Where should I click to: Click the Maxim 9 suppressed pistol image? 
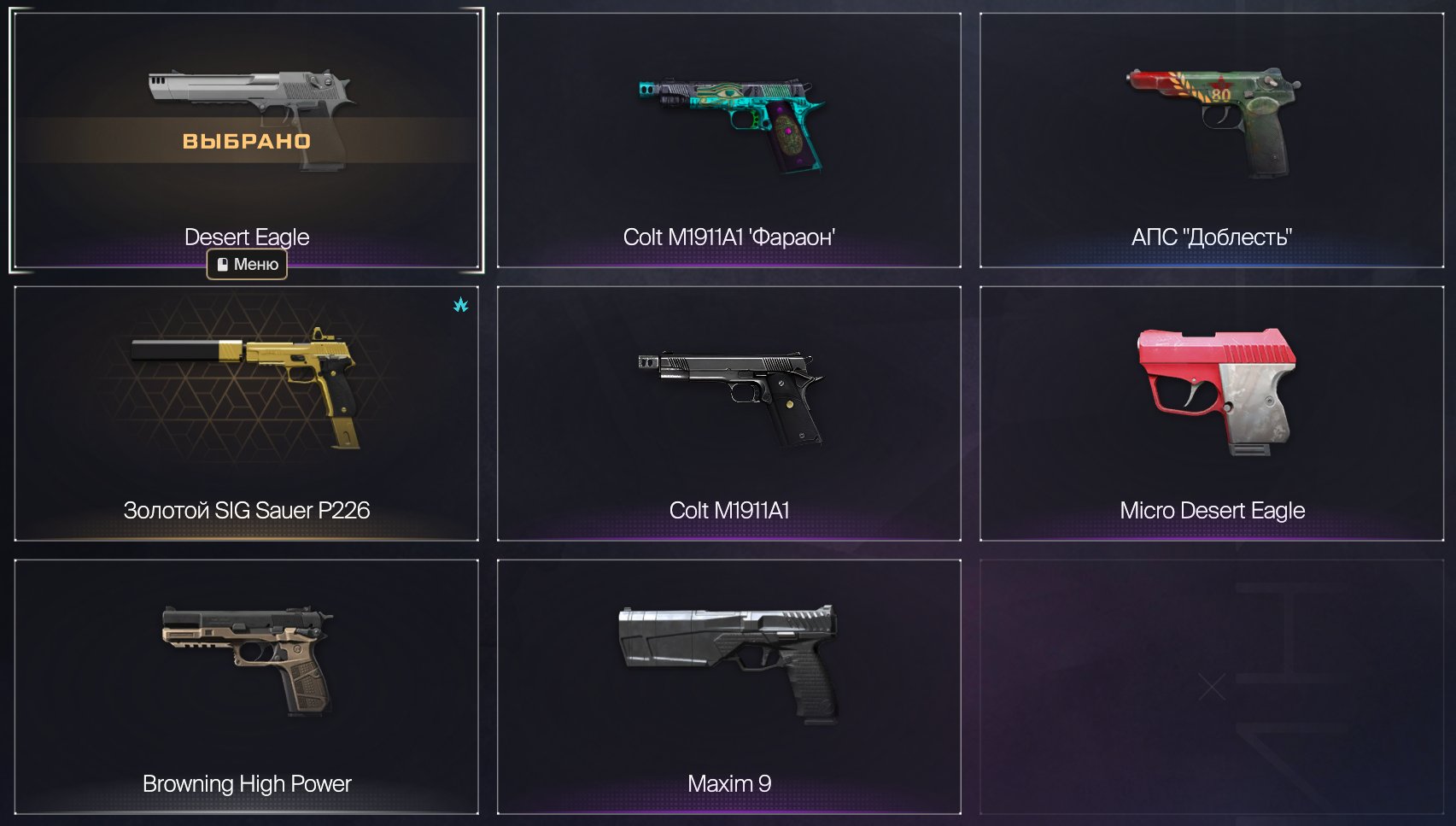[x=728, y=661]
